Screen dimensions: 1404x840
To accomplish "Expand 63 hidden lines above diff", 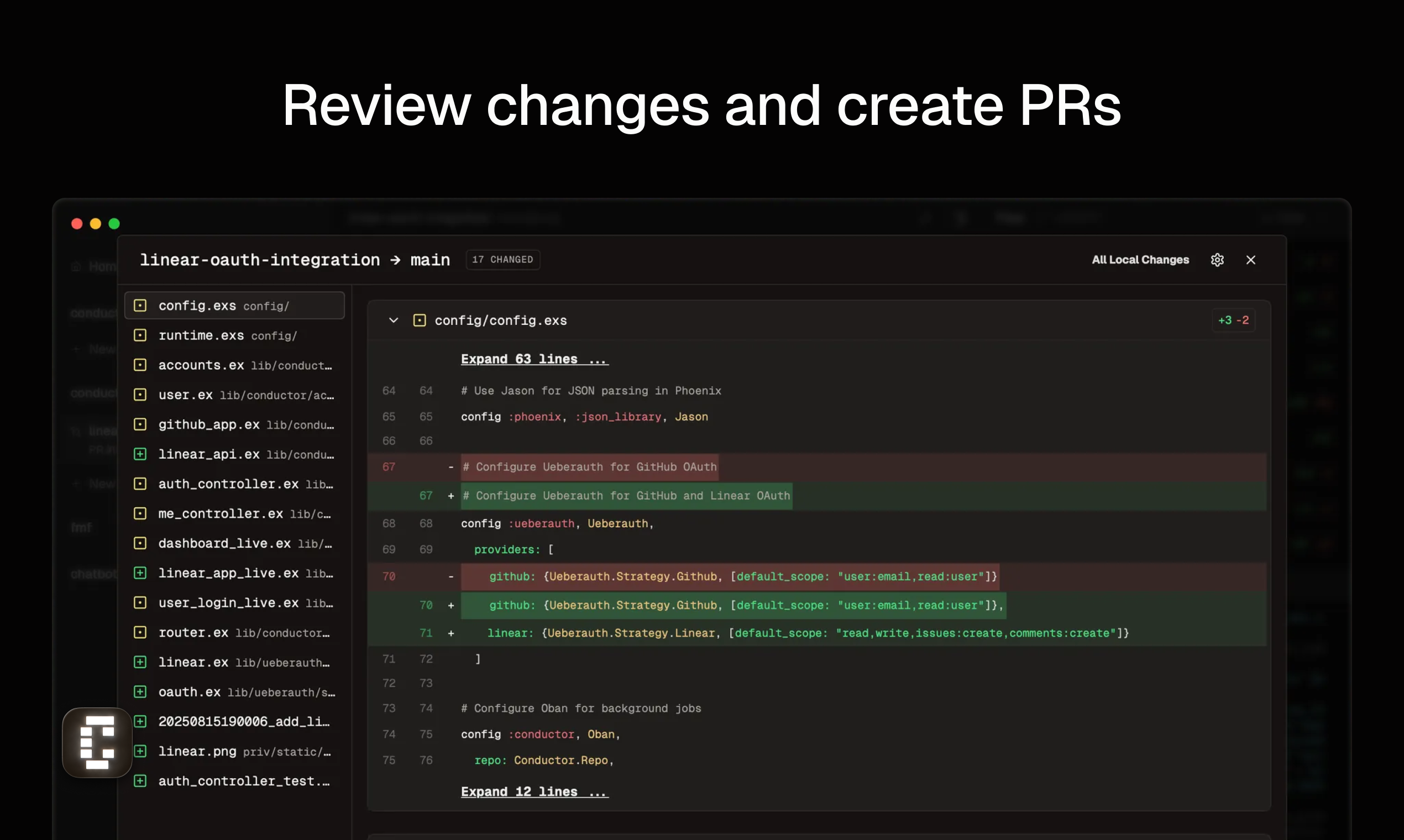I will tap(534, 359).
